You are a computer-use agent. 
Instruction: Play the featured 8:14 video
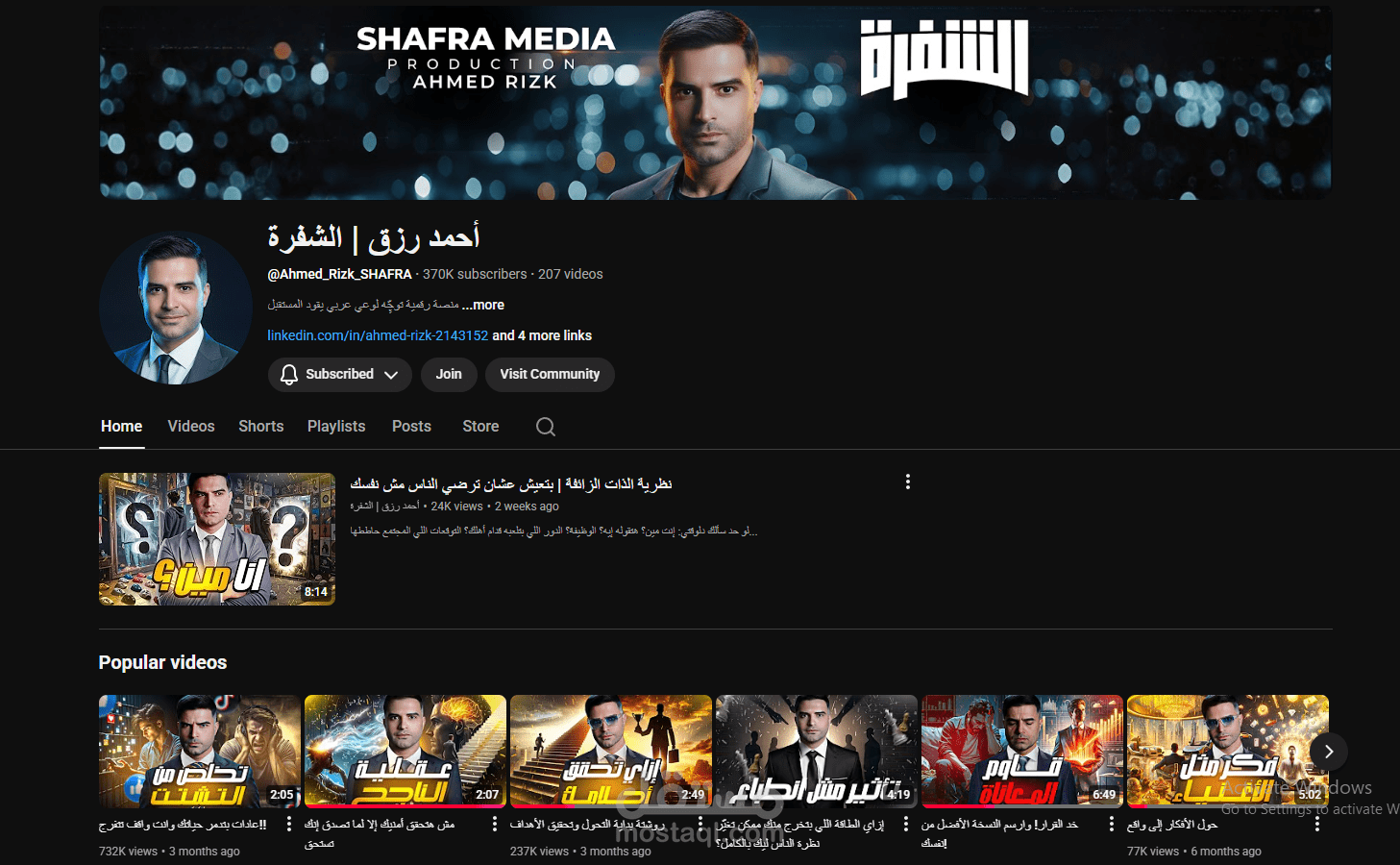216,539
